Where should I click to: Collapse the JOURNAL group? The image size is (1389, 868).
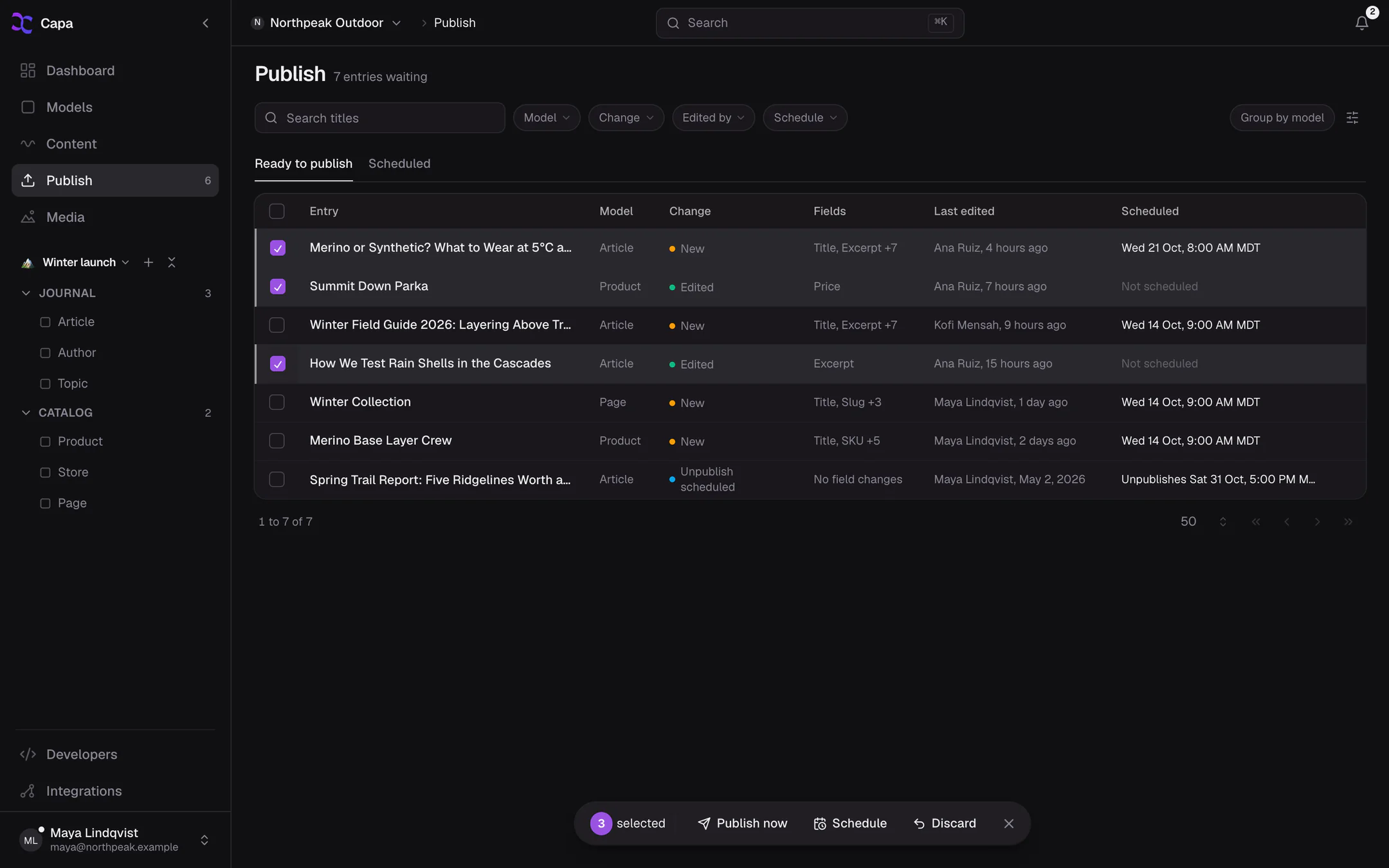coord(26,293)
